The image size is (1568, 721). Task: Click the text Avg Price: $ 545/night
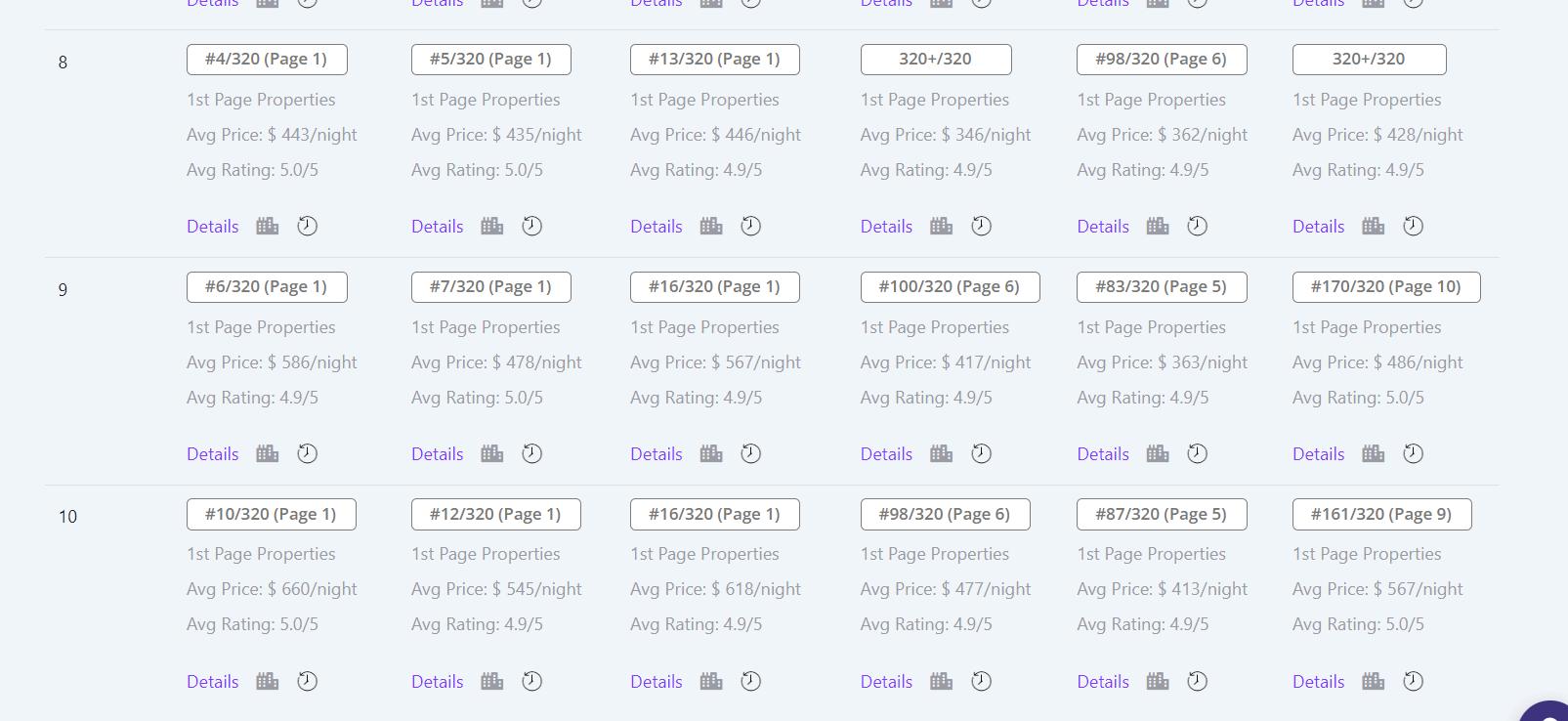[496, 589]
